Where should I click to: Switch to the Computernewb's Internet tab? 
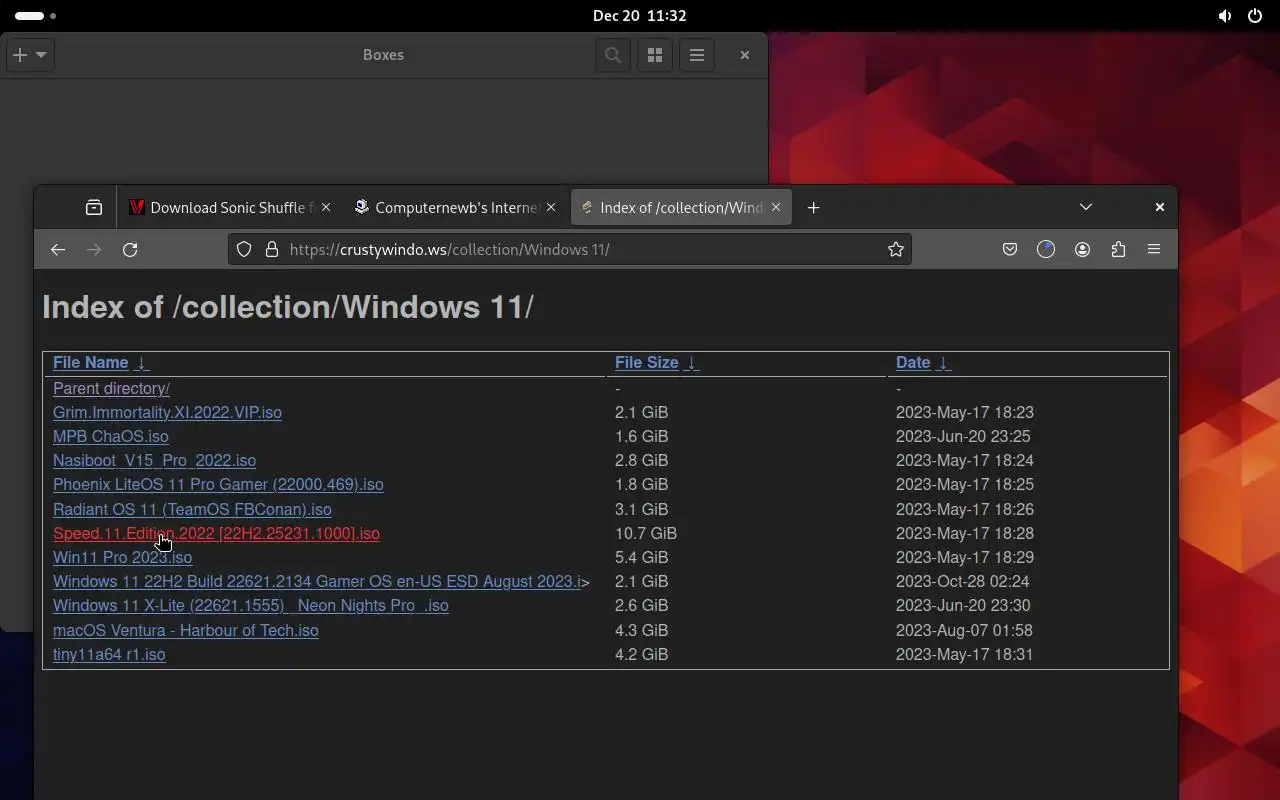coord(455,207)
